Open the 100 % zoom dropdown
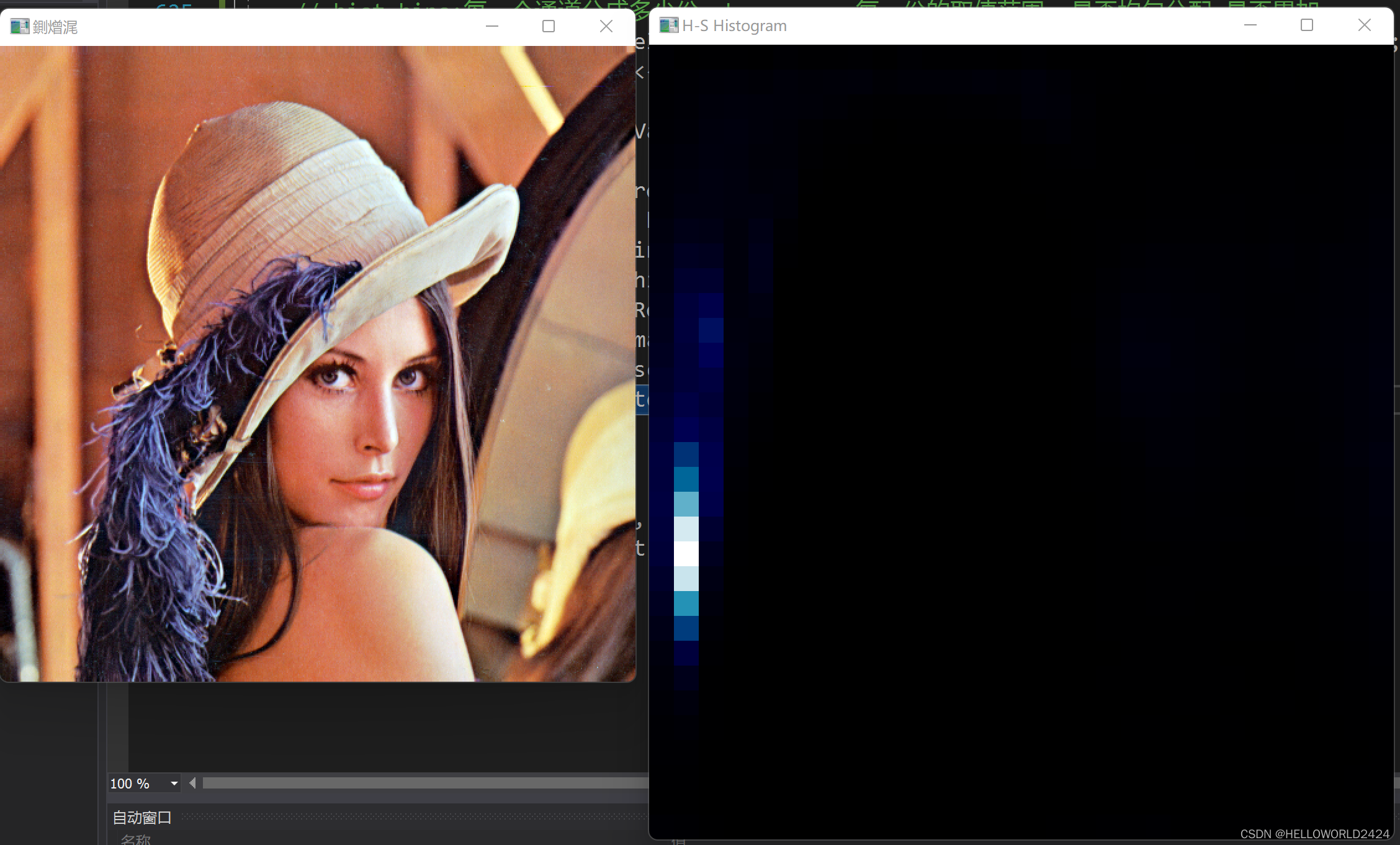The height and width of the screenshot is (845, 1400). coord(174,784)
